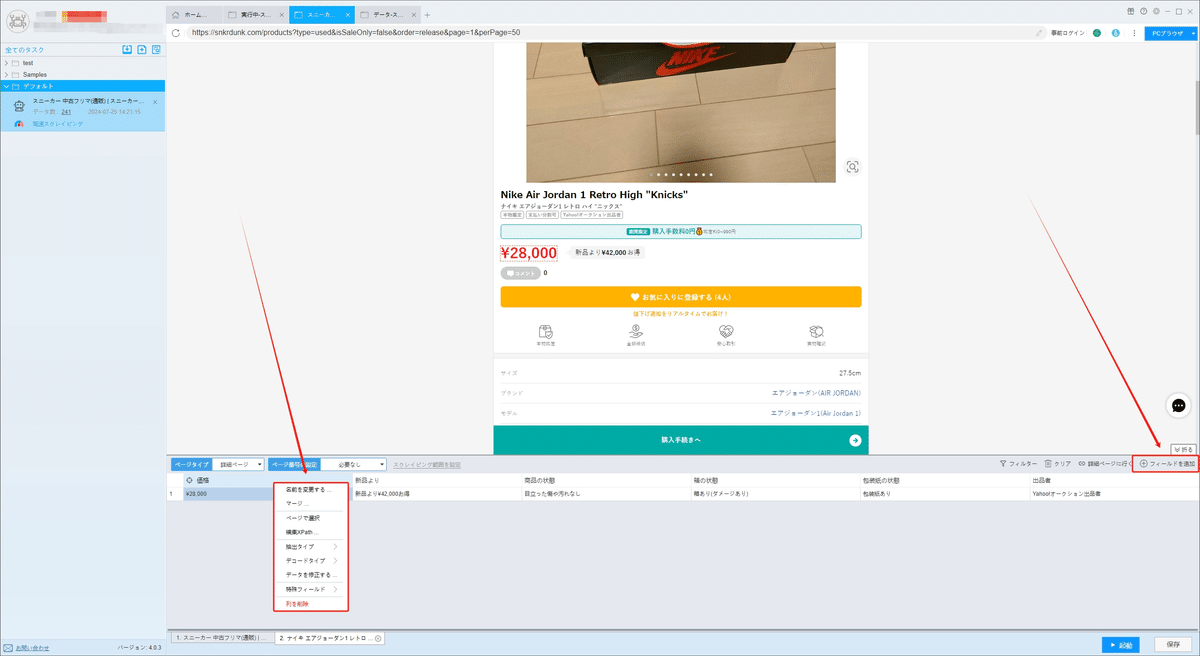Switch to bottom tab 1. スニーカー 中古フリマ
The height and width of the screenshot is (656, 1200).
[x=220, y=638]
